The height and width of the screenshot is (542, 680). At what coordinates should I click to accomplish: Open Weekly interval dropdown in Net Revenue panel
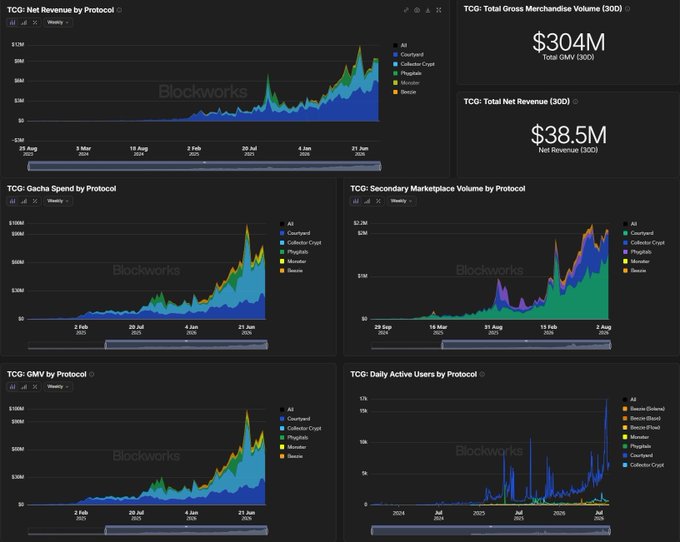(x=58, y=23)
